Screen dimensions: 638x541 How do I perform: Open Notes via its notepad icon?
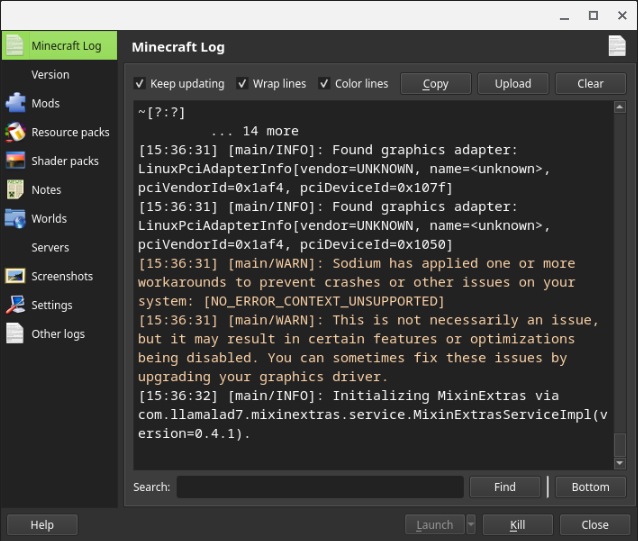(15, 189)
